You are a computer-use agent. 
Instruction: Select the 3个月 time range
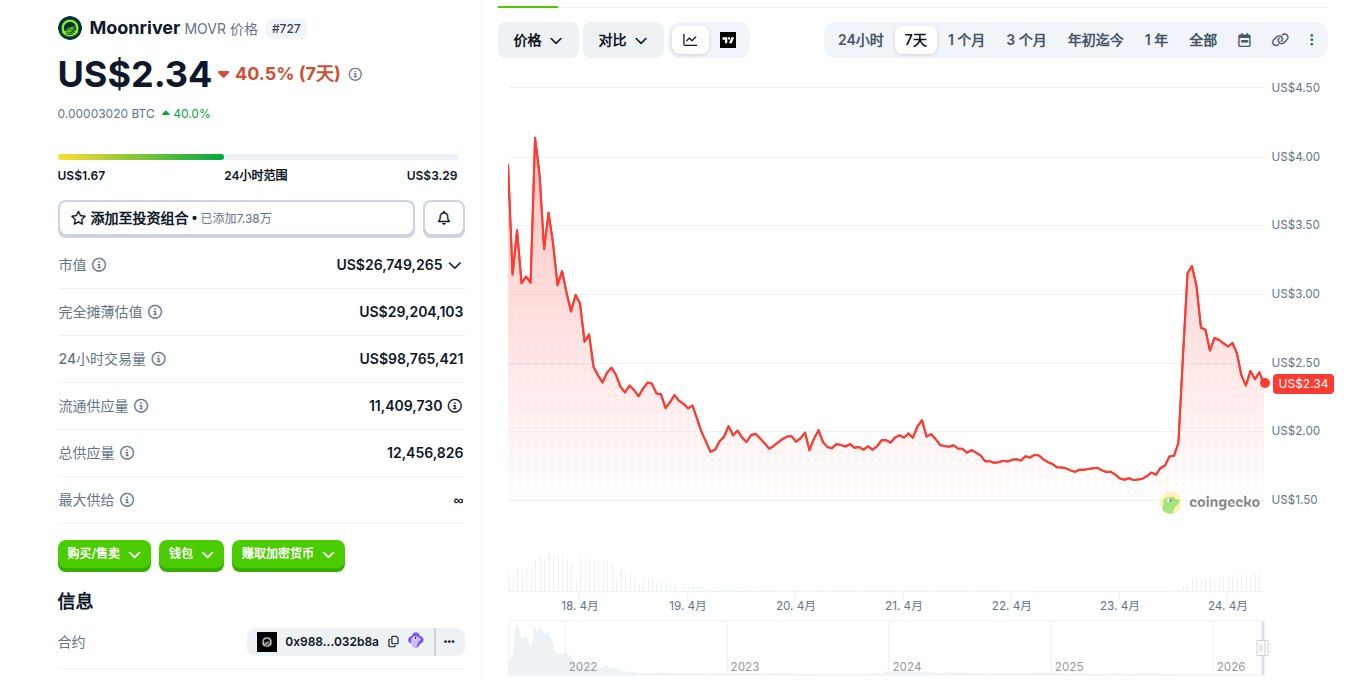pyautogui.click(x=1026, y=40)
